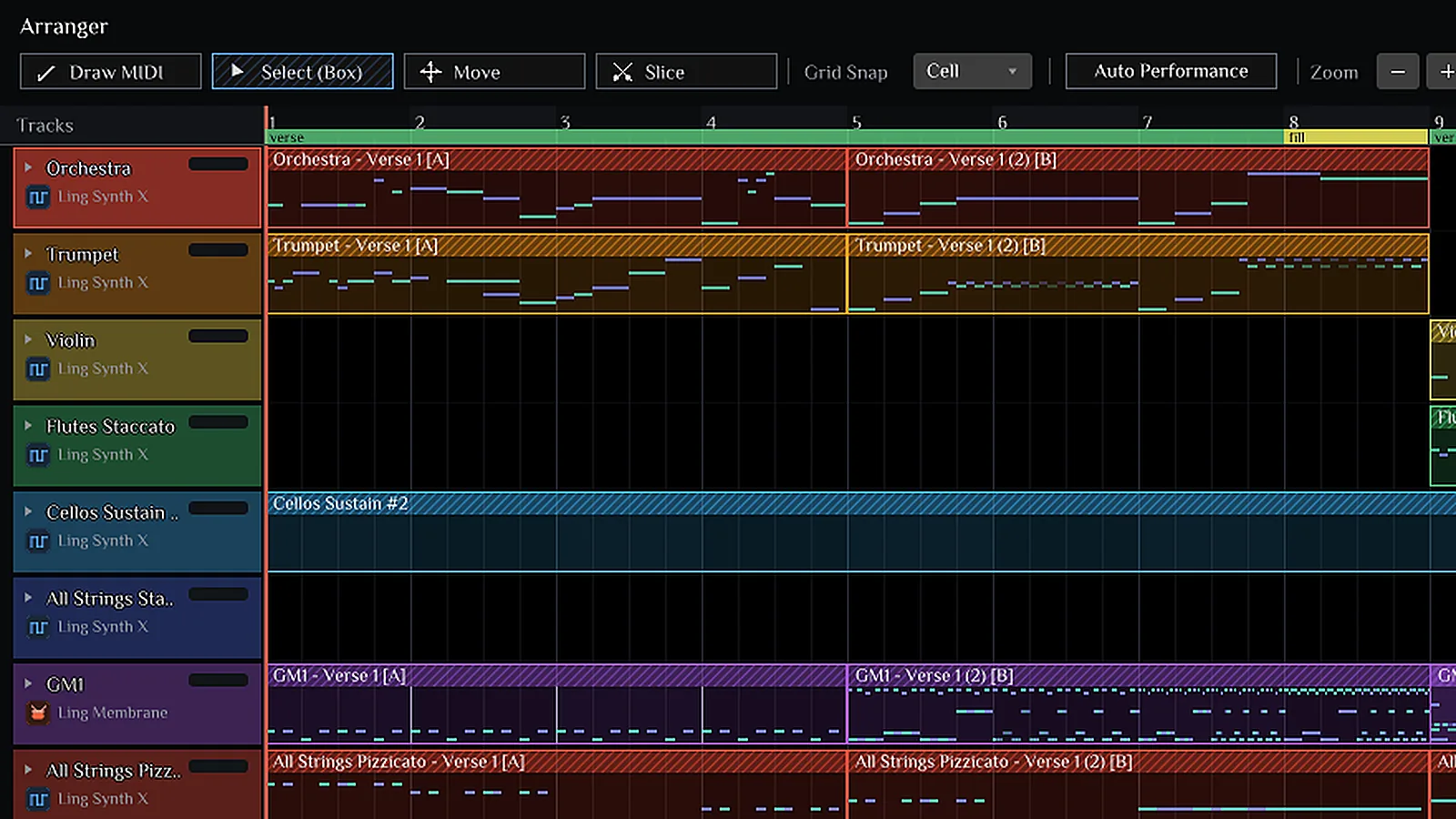1456x819 pixels.
Task: Open Ling Membrane drum icon on GM1 track
Action: click(x=38, y=713)
